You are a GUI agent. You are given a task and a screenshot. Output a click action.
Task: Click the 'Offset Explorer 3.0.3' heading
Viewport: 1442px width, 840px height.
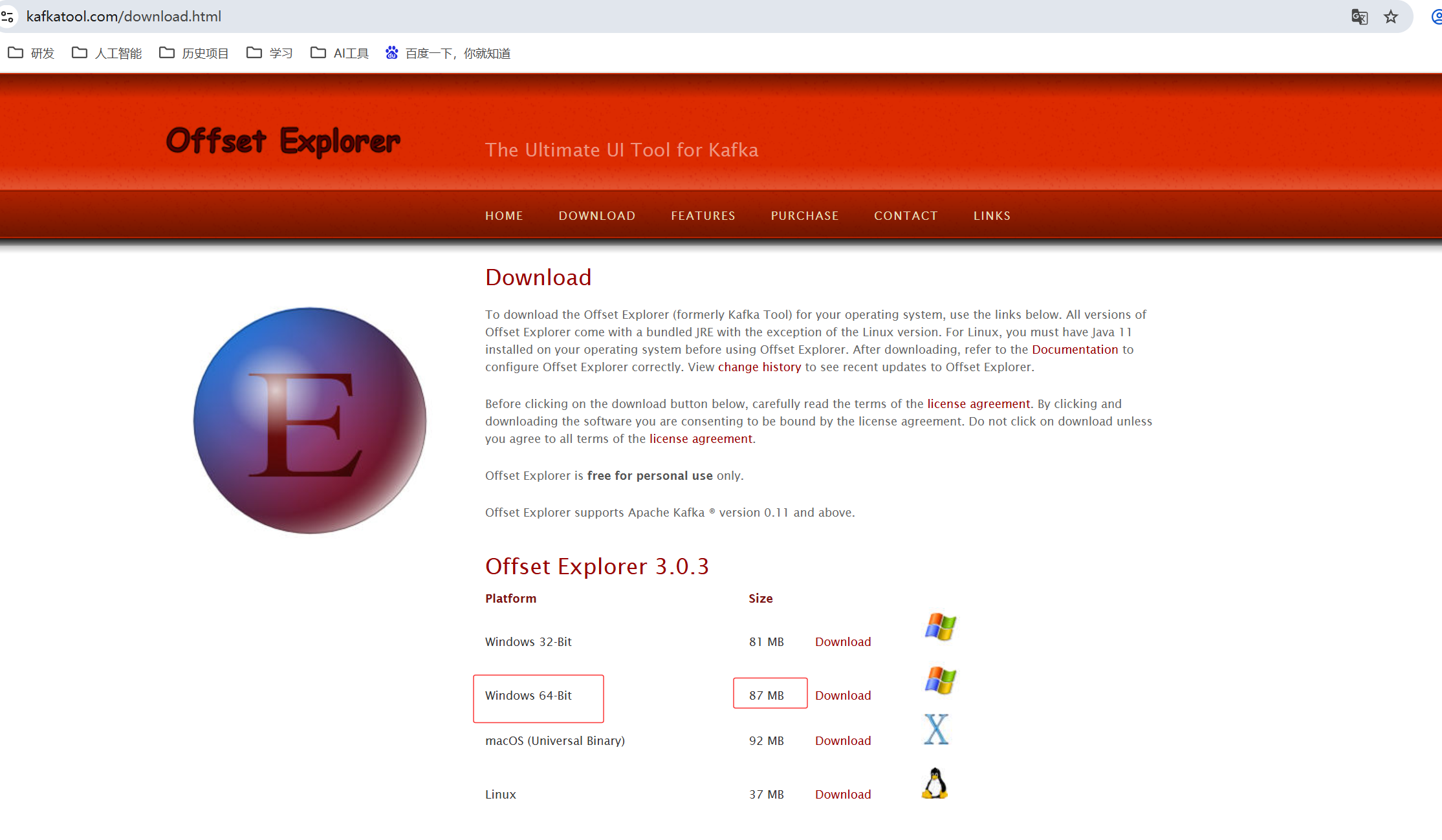coord(597,566)
